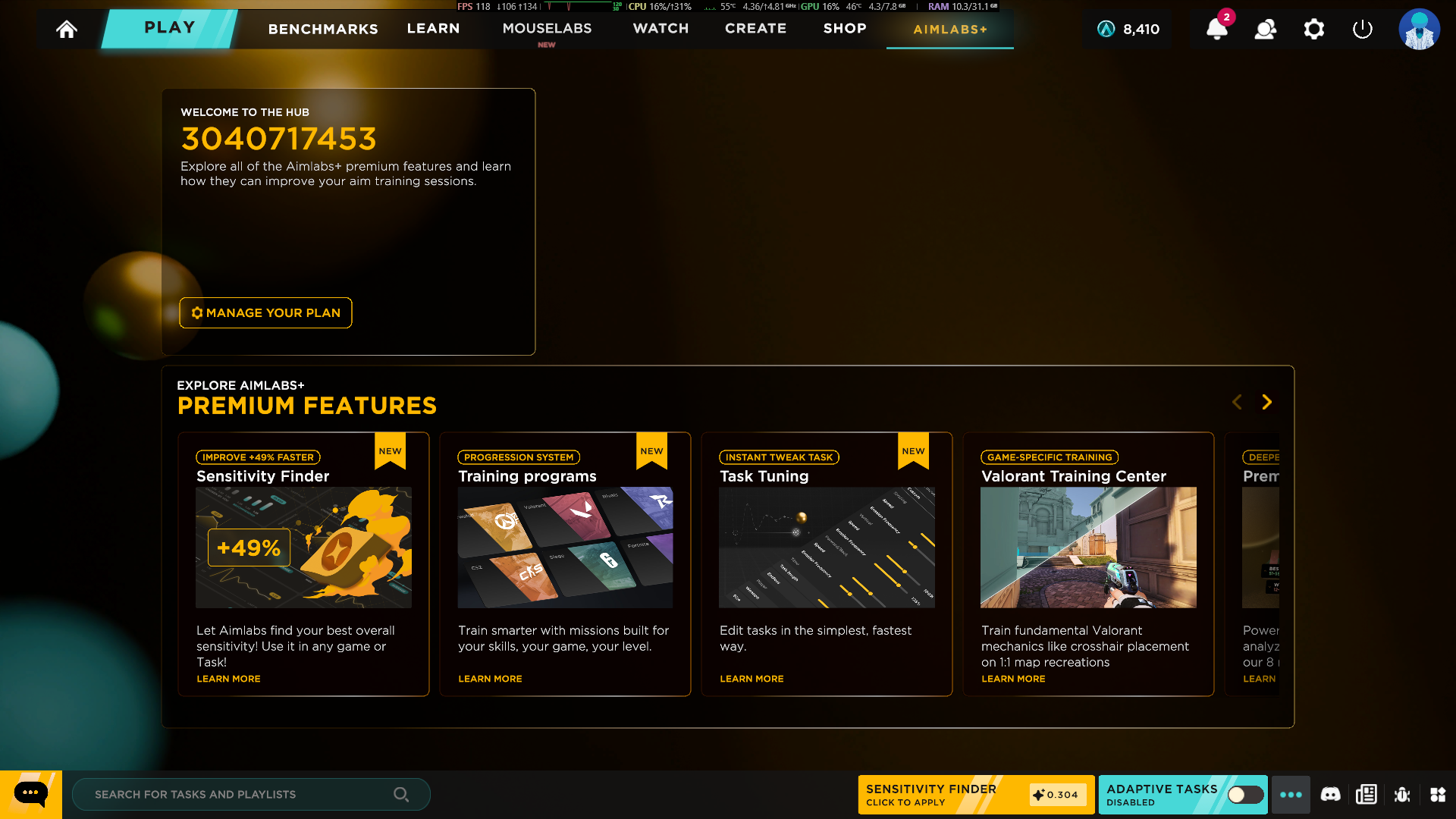Screen dimensions: 1456x819
Task: Open the settings gear
Action: pyautogui.click(x=1313, y=29)
